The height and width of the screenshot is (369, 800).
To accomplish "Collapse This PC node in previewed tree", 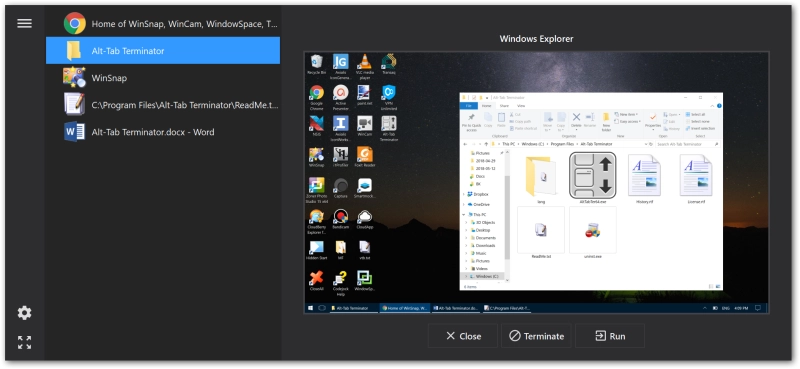I will (x=464, y=215).
